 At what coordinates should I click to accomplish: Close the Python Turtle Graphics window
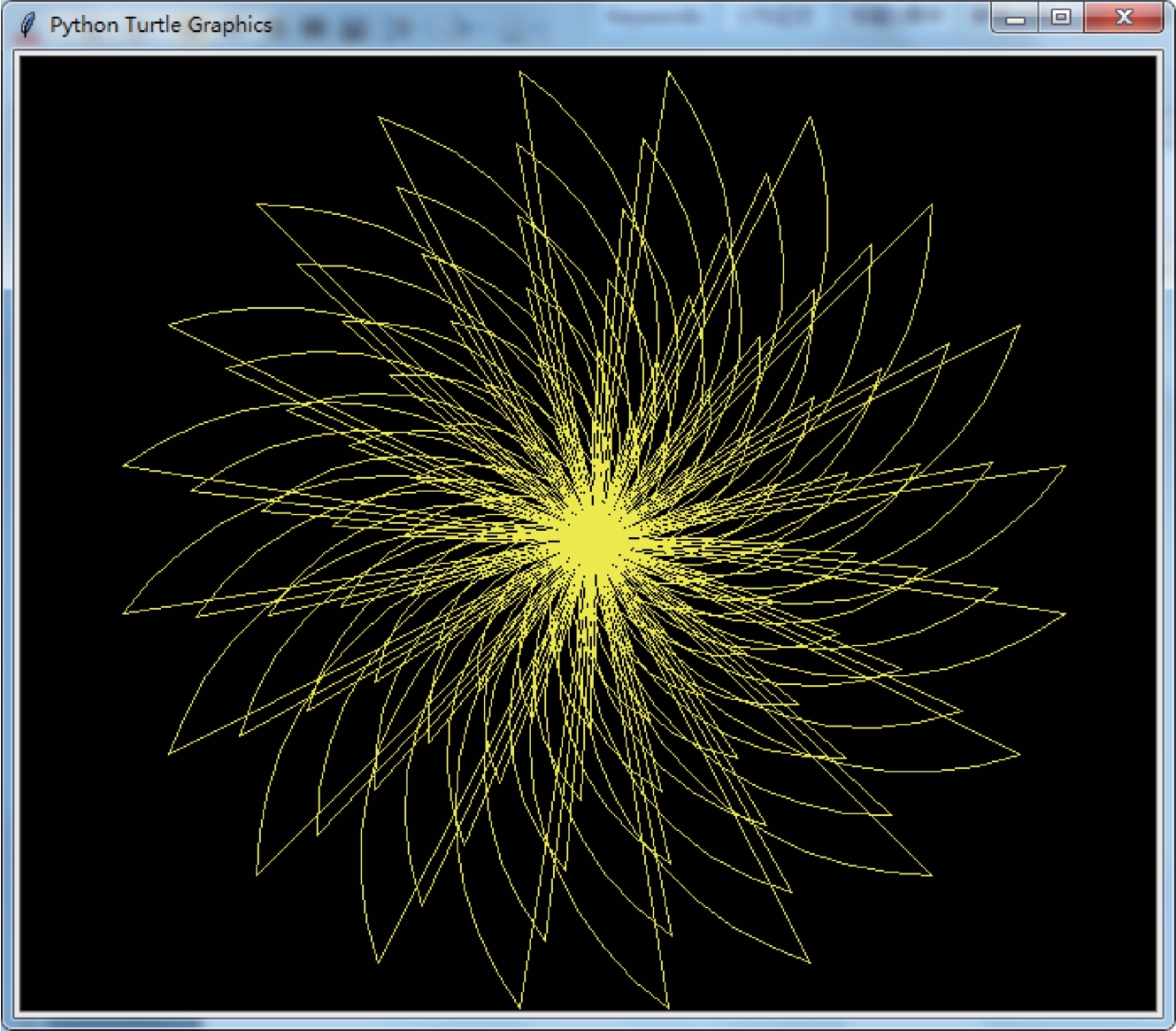click(1124, 18)
